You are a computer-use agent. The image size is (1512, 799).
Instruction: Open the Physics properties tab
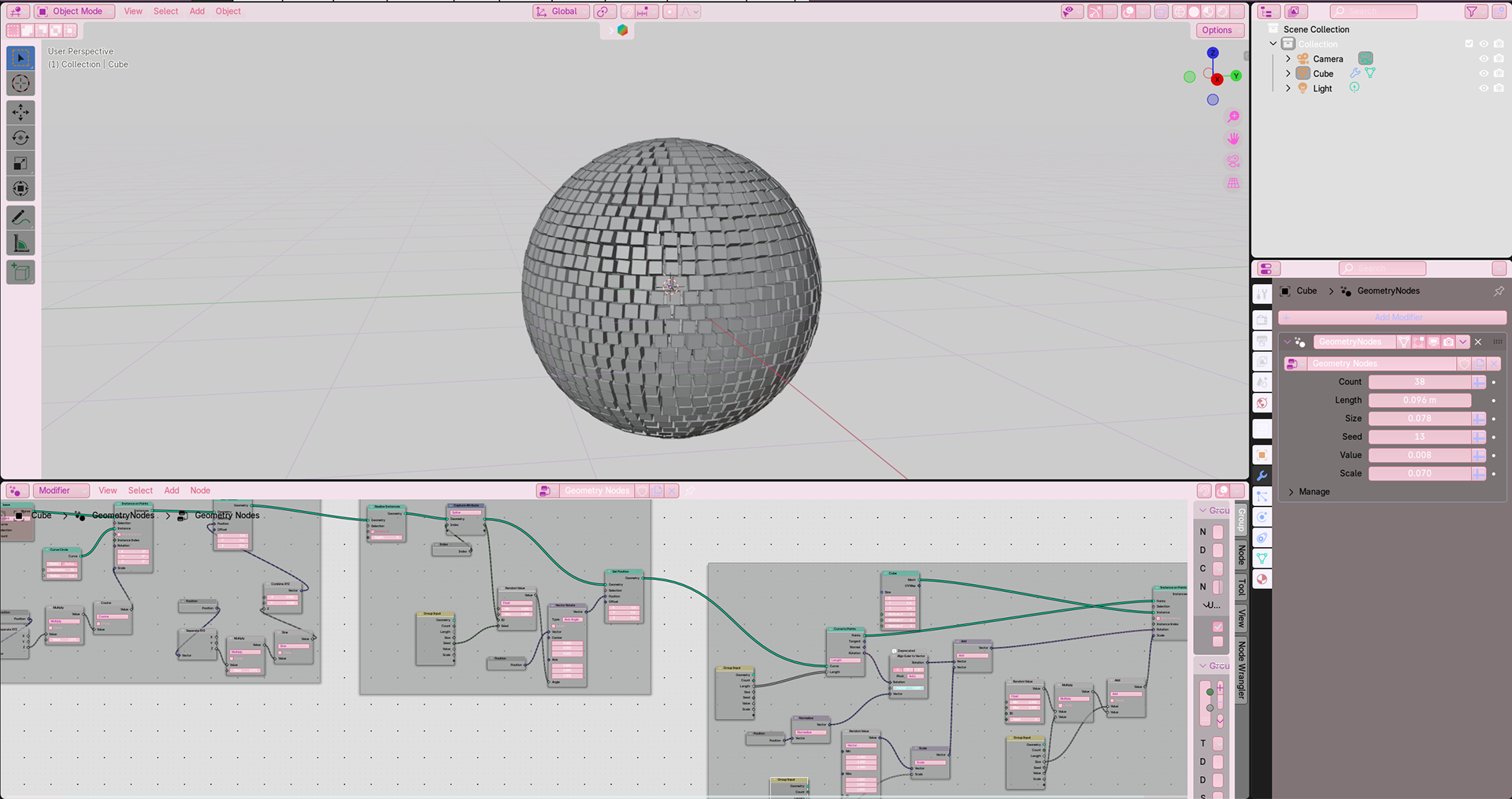(1262, 517)
